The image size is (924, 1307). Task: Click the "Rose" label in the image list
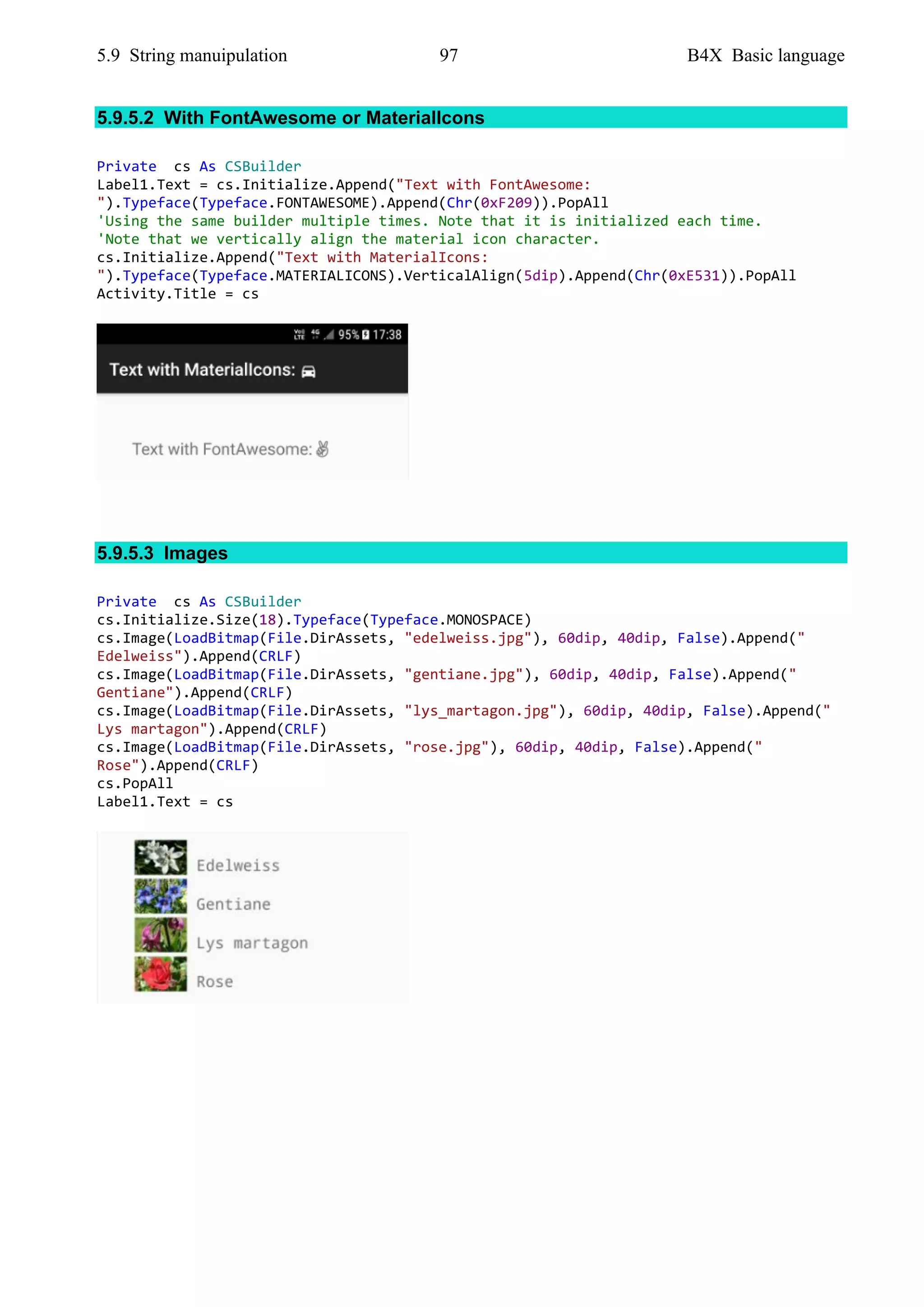(x=214, y=982)
